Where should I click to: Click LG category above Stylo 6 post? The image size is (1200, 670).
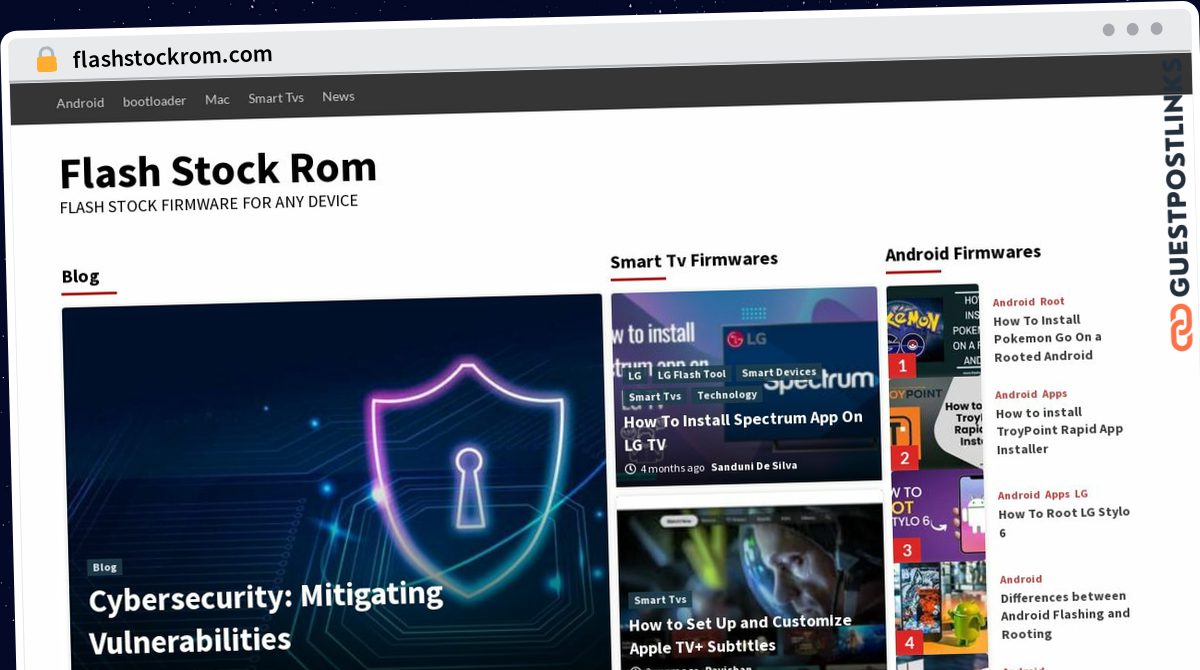[x=1081, y=494]
